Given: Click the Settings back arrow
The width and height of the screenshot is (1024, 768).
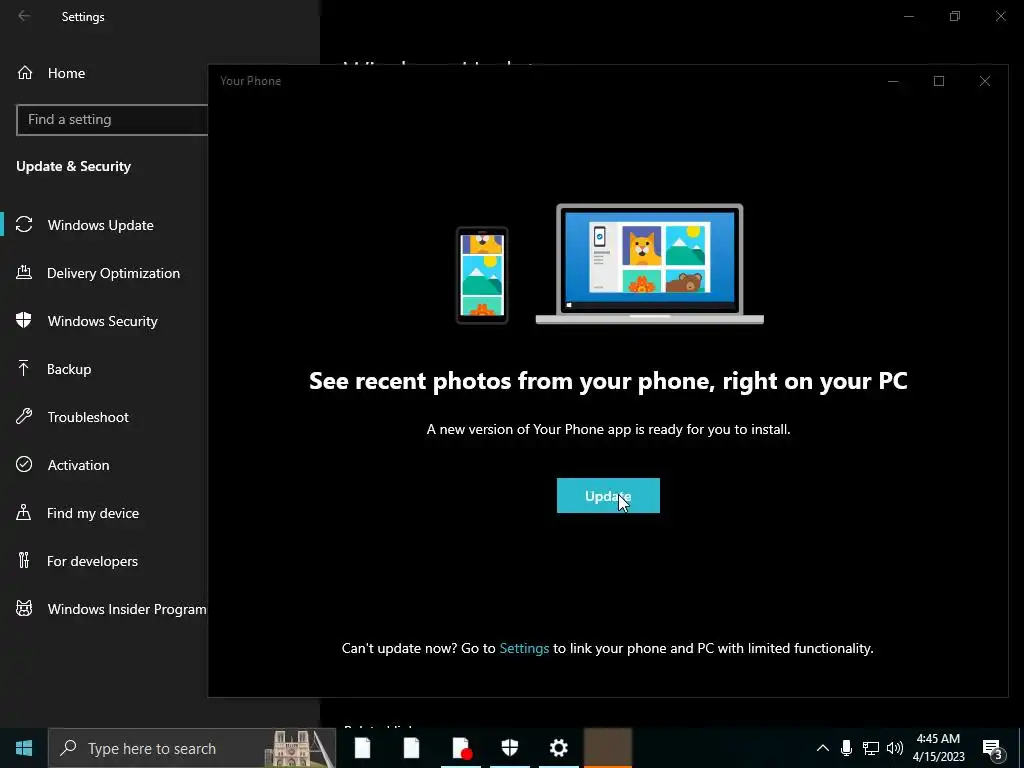Looking at the screenshot, I should [24, 16].
